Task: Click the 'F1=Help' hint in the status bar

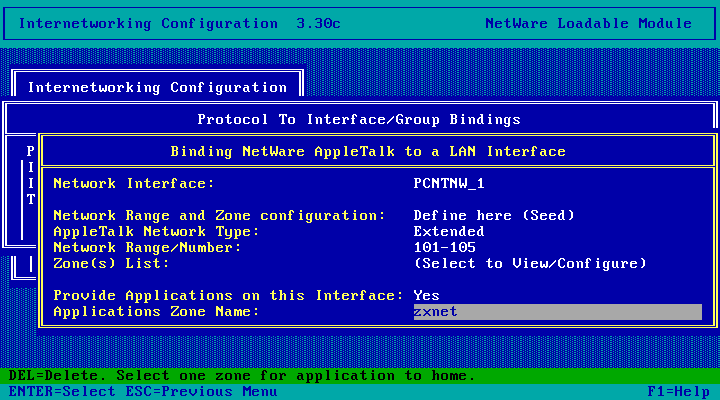Action: tap(679, 392)
